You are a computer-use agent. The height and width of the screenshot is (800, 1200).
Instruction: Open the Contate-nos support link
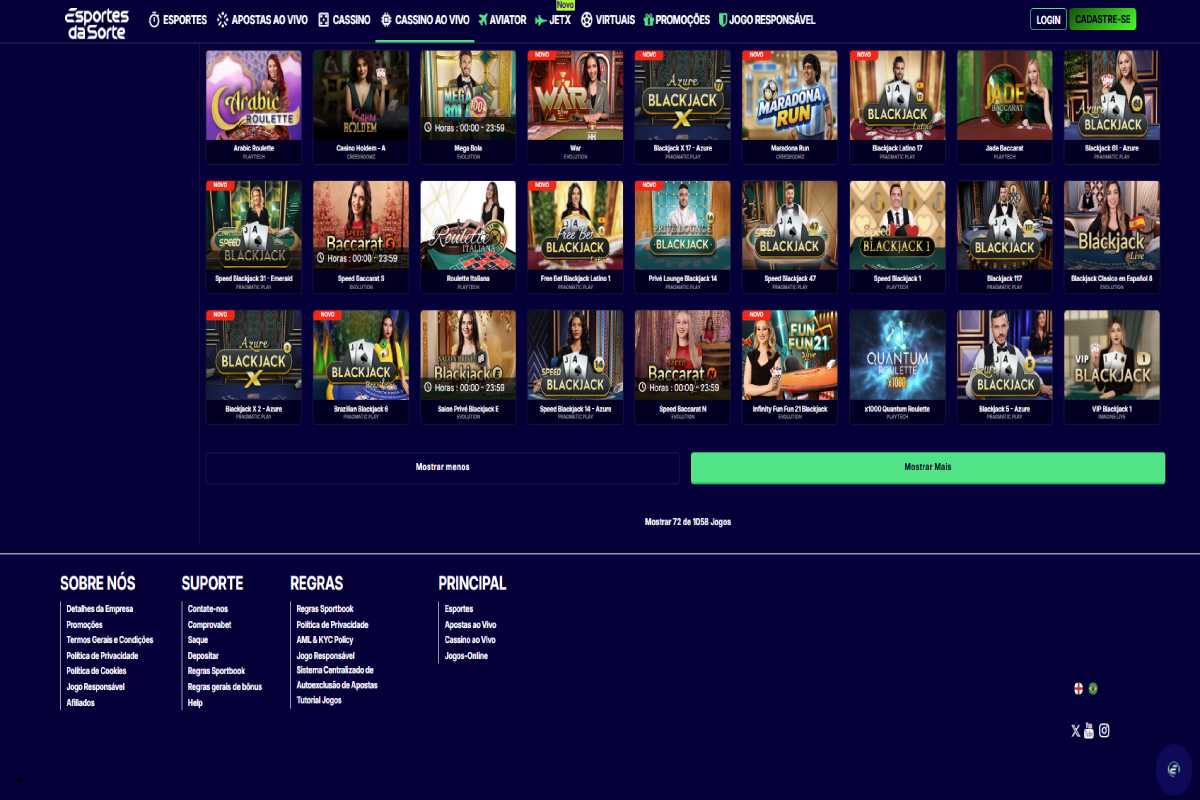click(x=208, y=609)
